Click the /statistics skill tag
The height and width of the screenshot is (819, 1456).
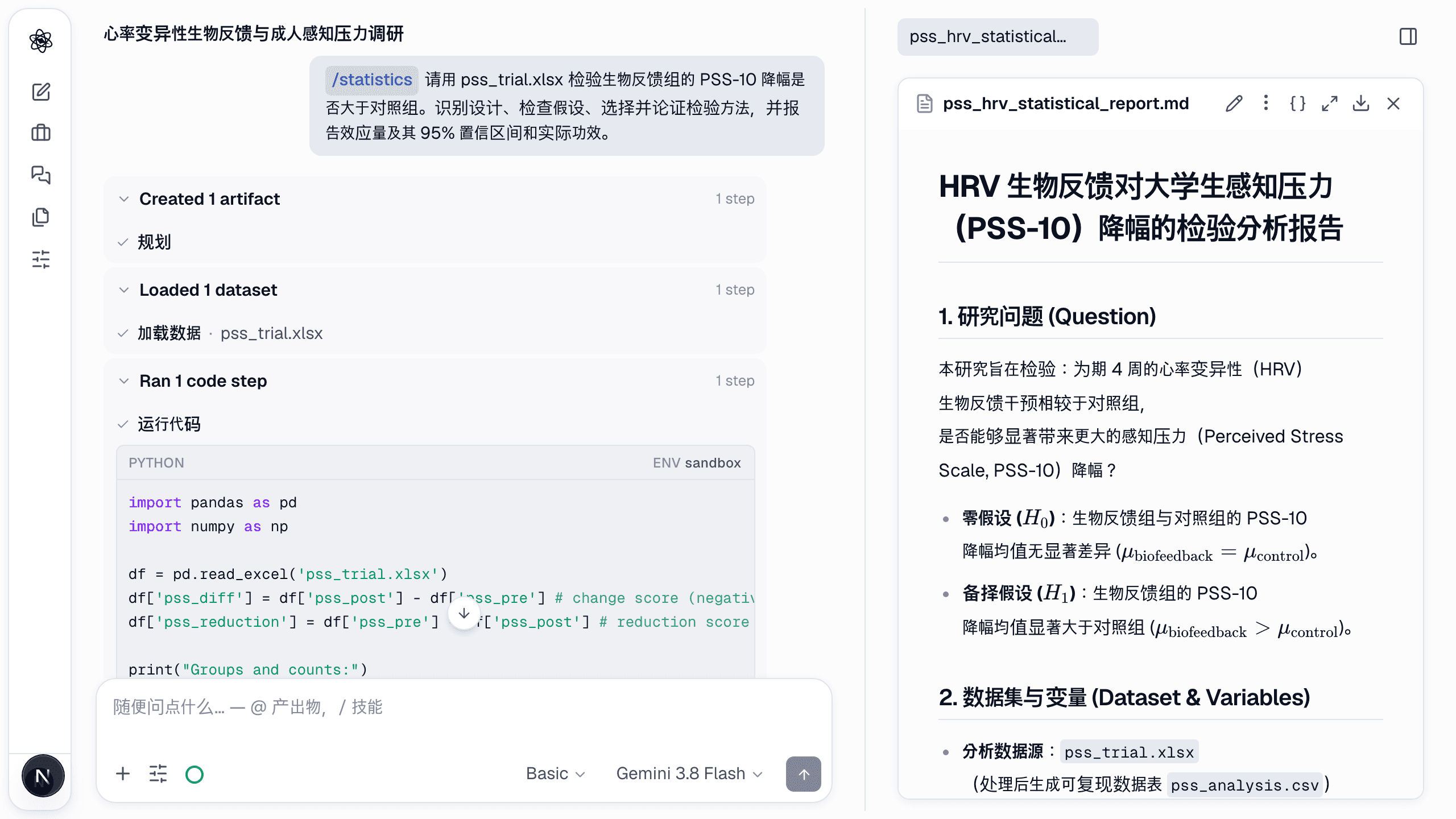coord(372,80)
